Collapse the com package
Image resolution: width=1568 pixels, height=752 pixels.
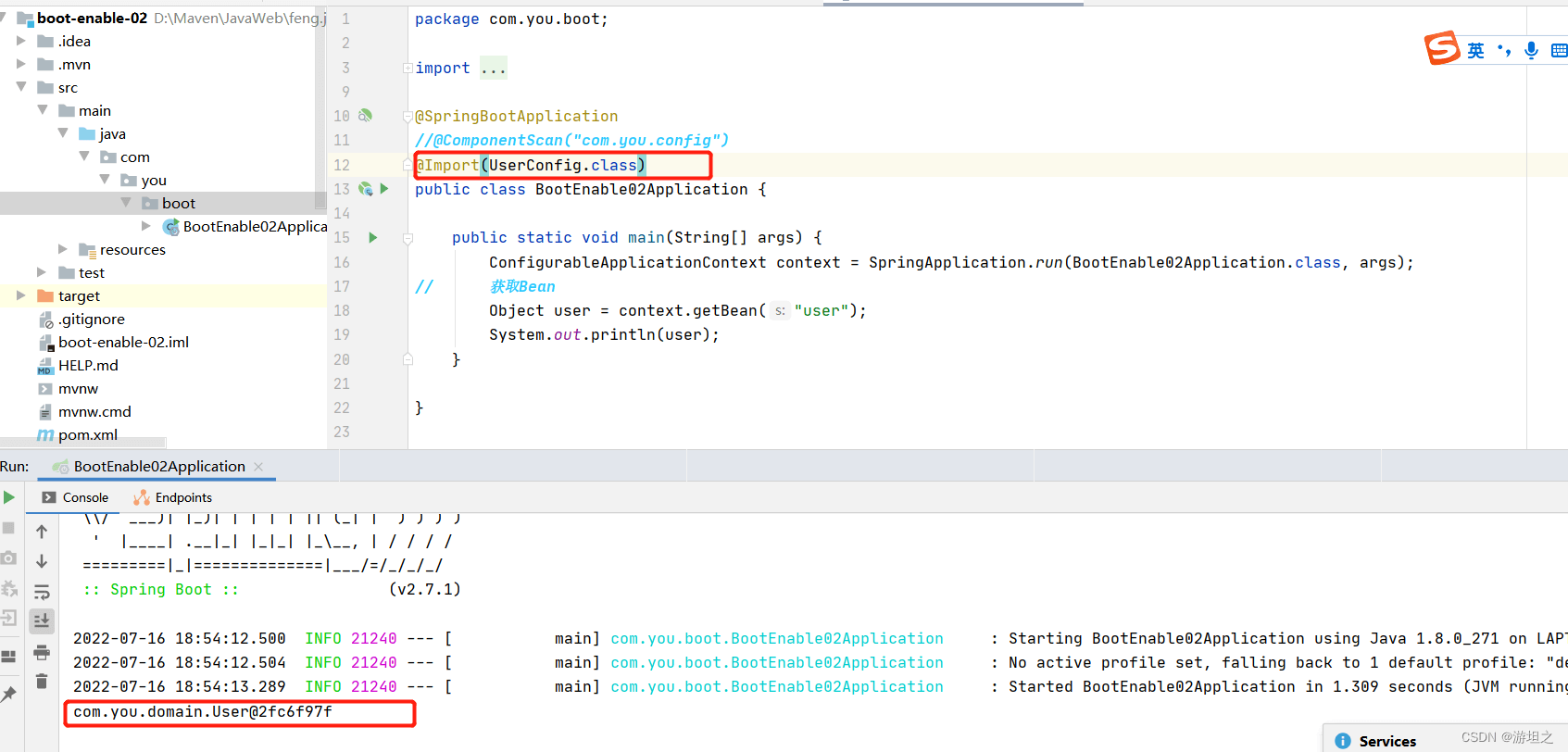84,157
